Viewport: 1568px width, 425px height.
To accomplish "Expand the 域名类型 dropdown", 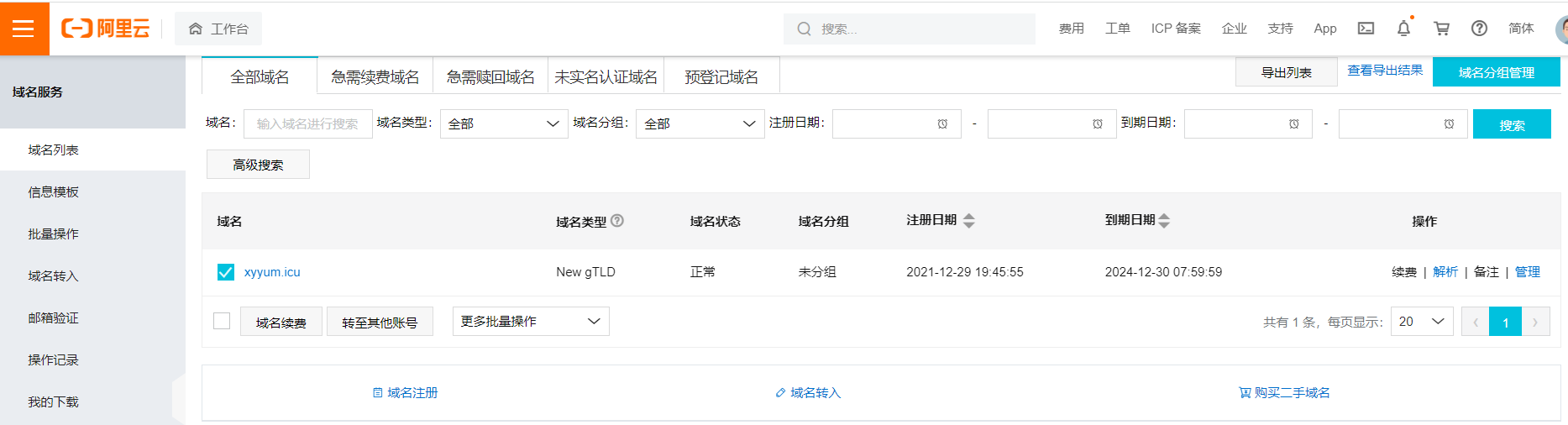I will point(502,123).
